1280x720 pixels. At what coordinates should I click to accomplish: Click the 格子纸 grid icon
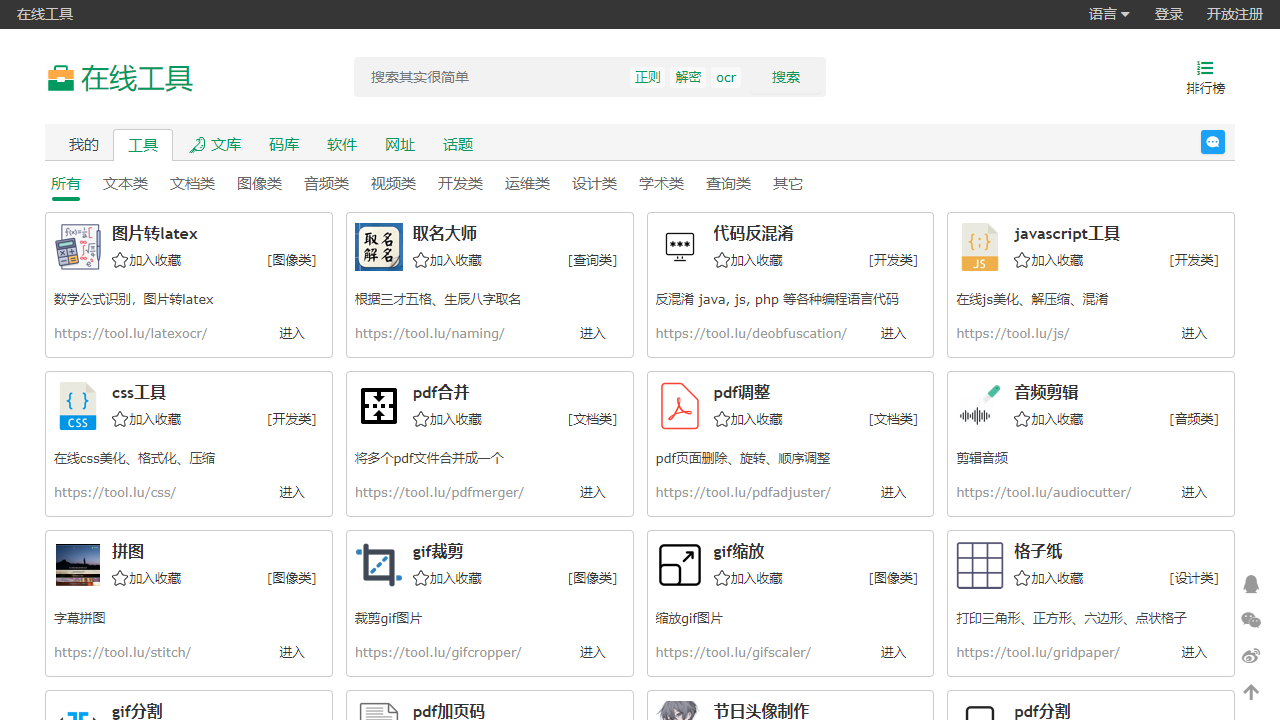click(980, 565)
